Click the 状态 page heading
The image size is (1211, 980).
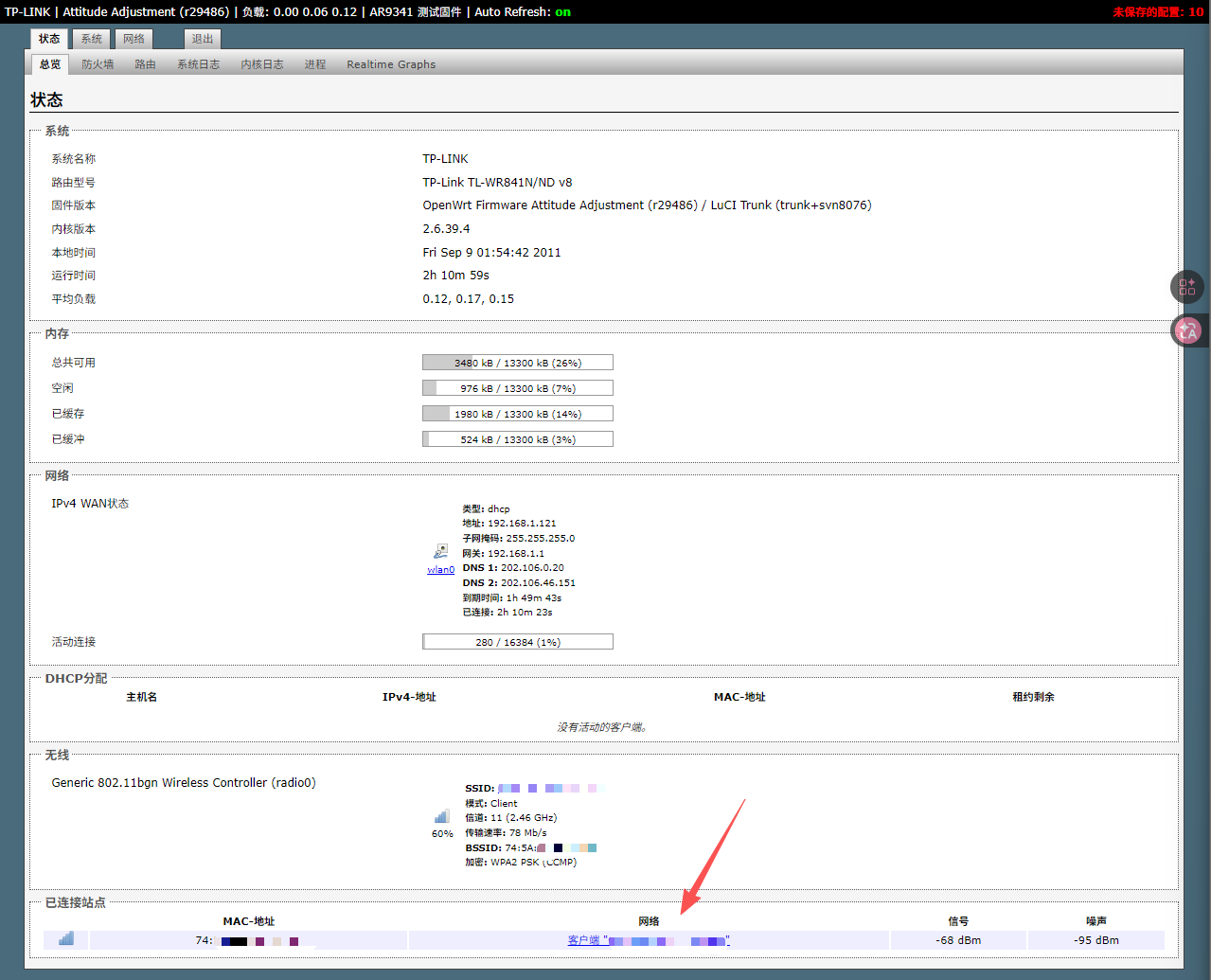pos(46,99)
